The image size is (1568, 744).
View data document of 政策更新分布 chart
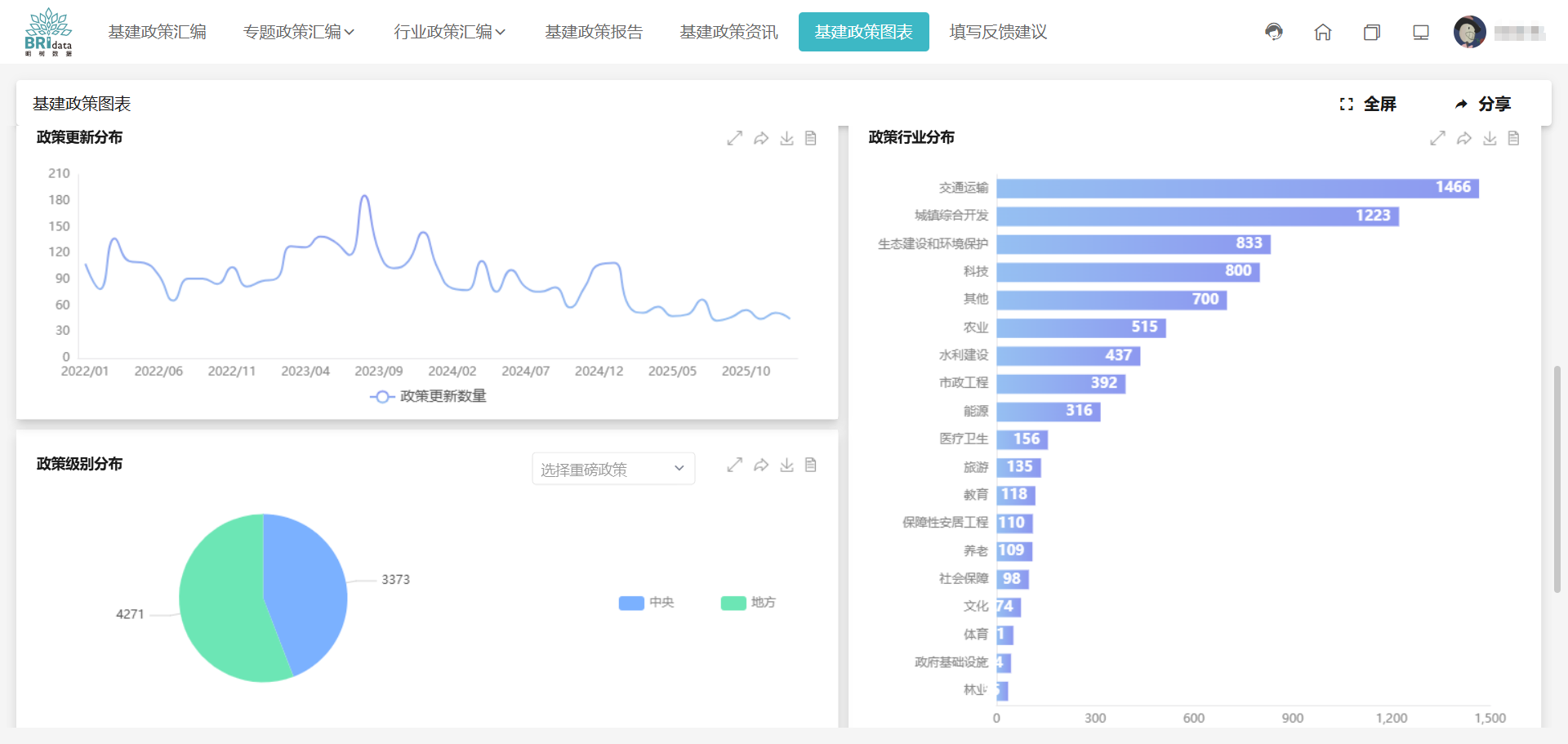coord(811,138)
